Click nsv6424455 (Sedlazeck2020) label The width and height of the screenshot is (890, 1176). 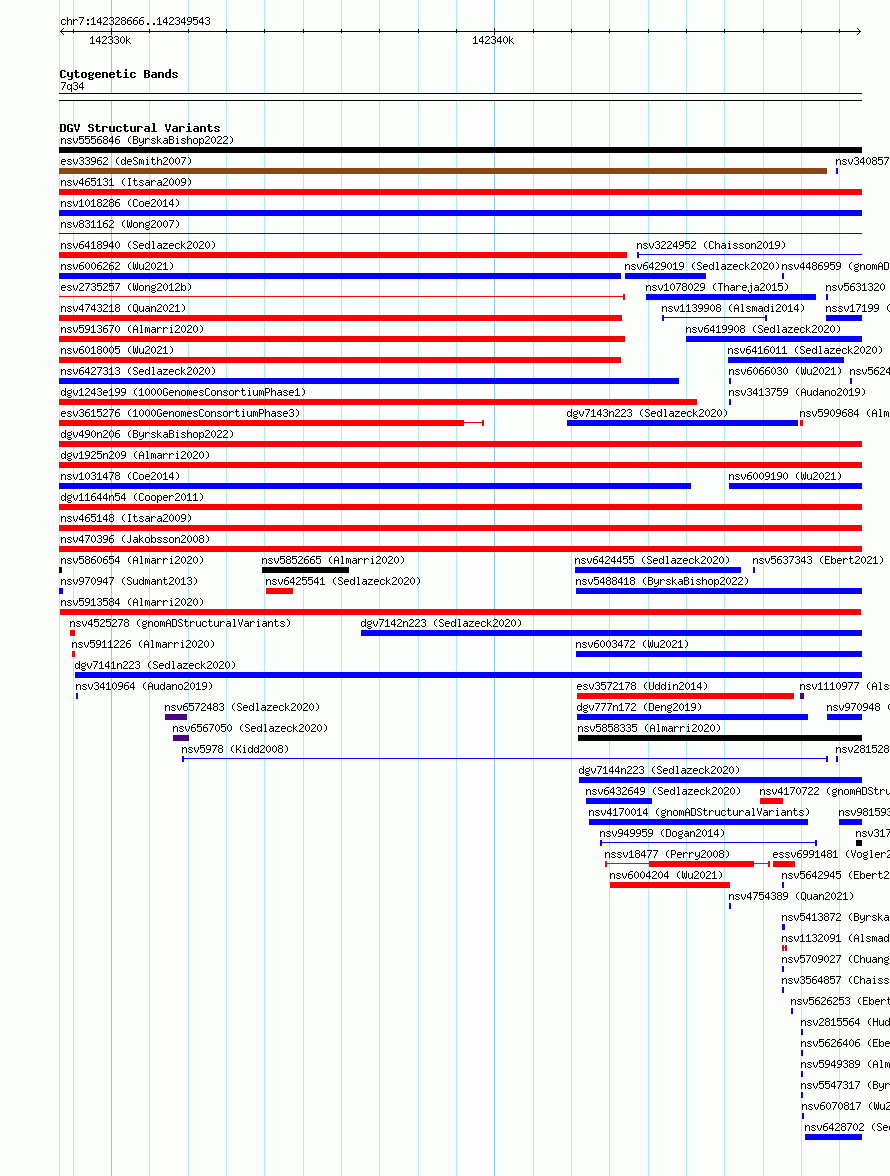652,560
